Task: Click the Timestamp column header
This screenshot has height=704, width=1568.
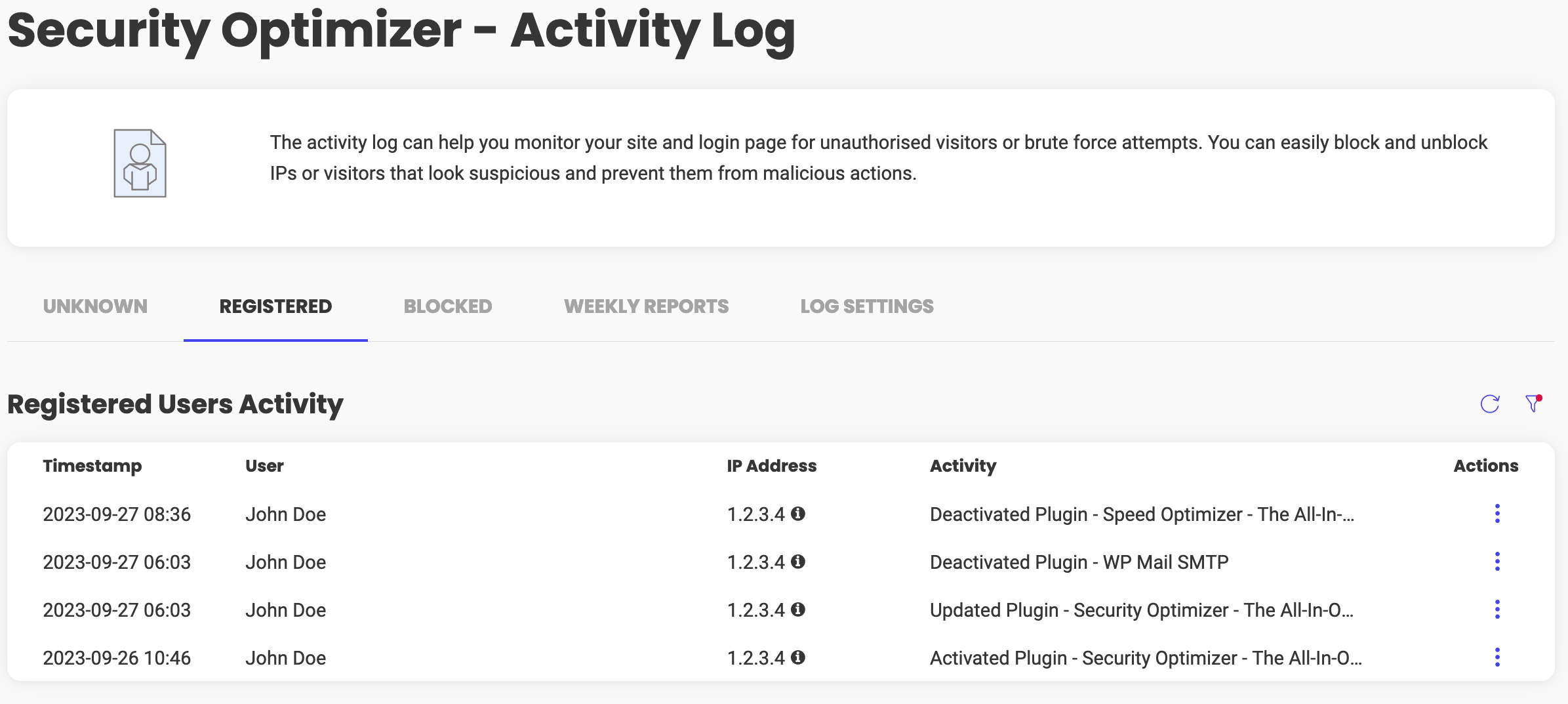Action: coord(92,466)
